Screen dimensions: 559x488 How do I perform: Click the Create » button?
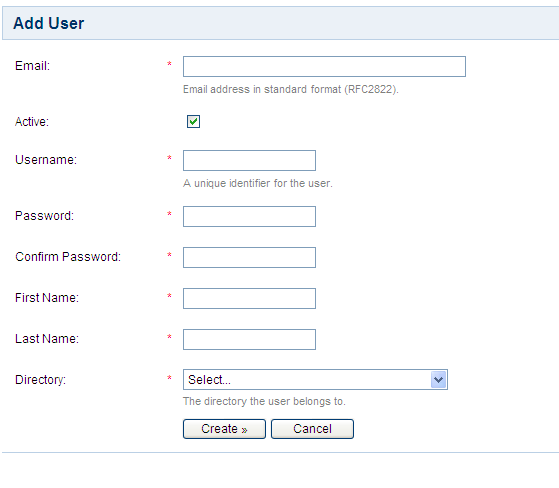pyautogui.click(x=224, y=429)
